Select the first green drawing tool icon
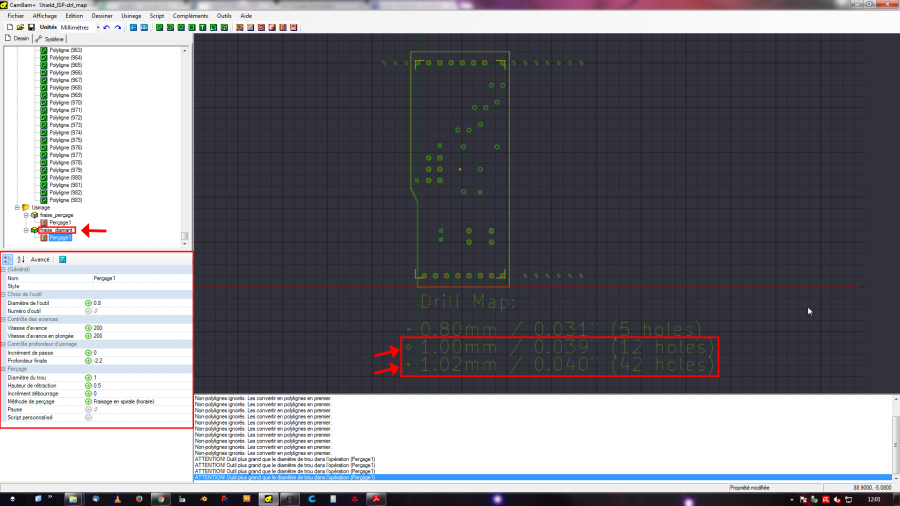 160,27
